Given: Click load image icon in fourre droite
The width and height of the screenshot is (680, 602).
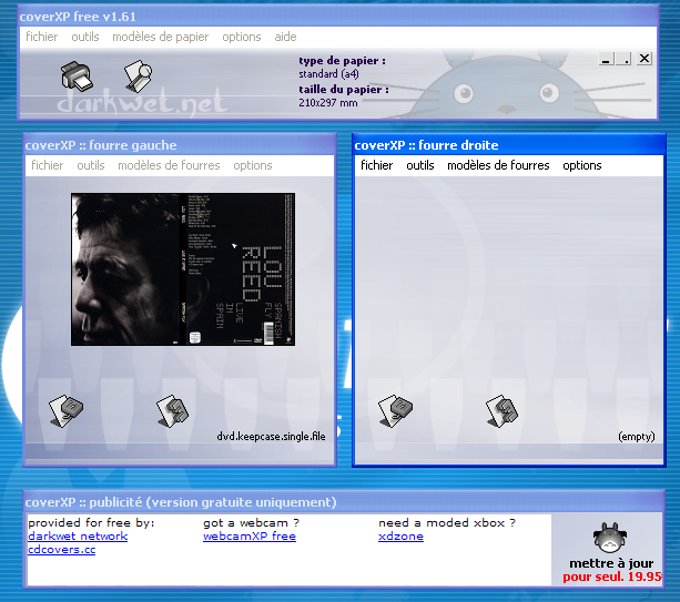Looking at the screenshot, I should pos(396,411).
